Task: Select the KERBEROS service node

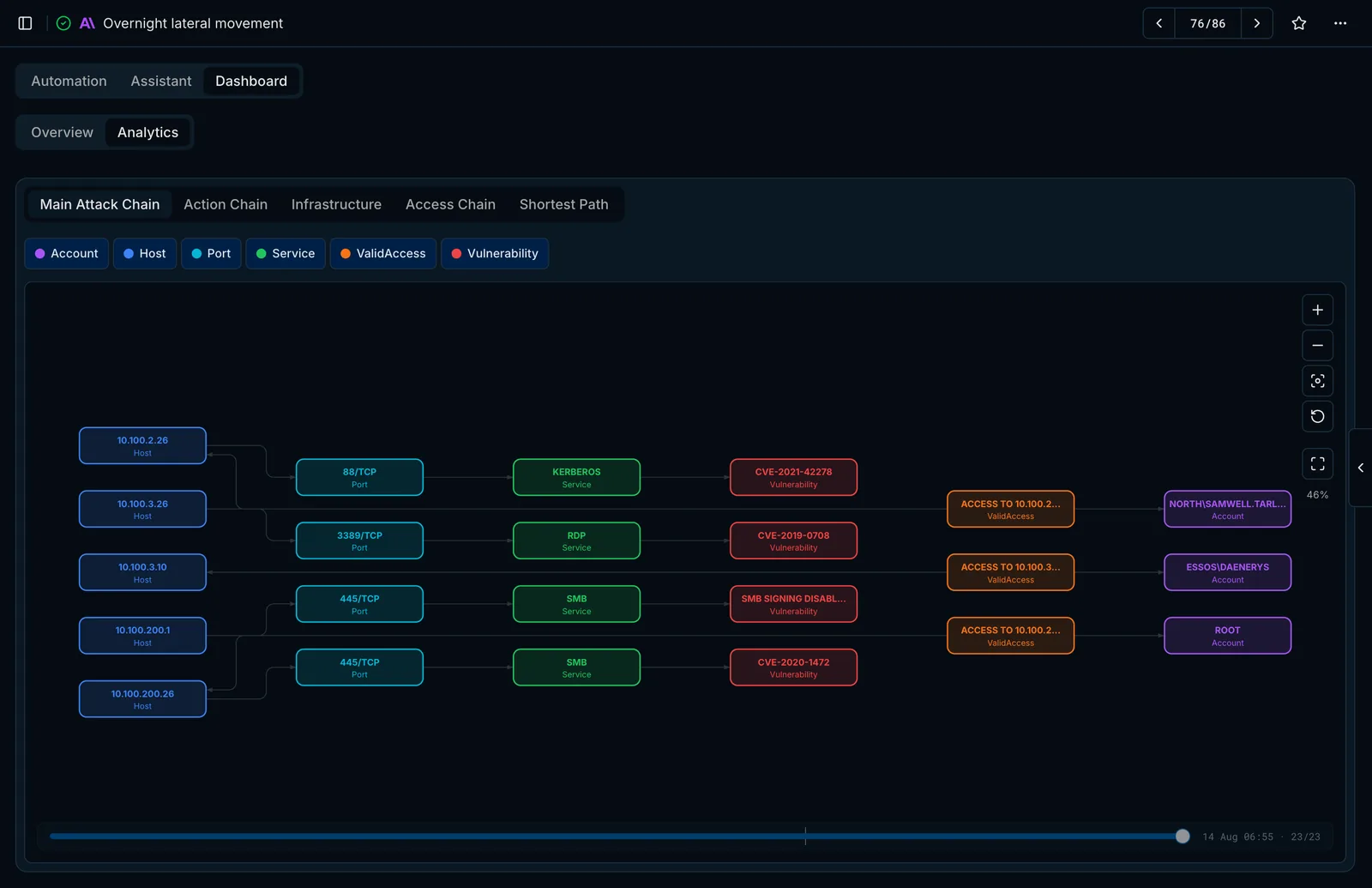Action: click(576, 477)
